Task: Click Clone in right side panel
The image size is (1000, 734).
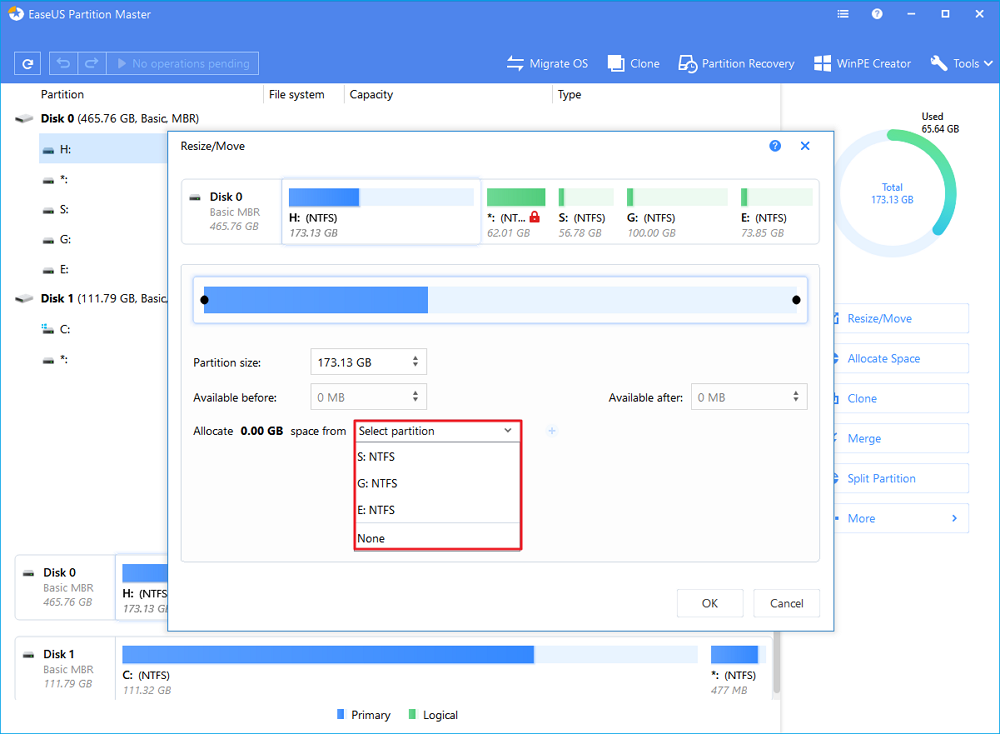Action: click(901, 399)
